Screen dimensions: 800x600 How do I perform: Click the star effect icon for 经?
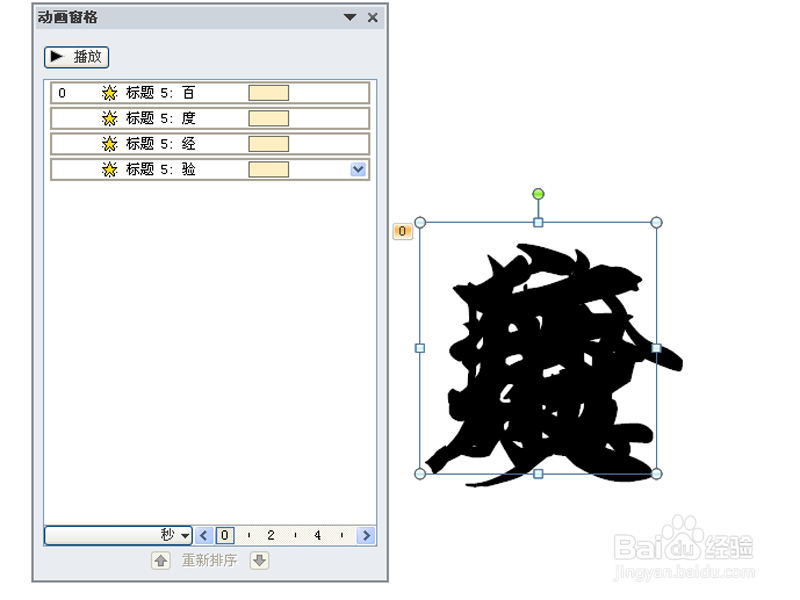pyautogui.click(x=110, y=144)
